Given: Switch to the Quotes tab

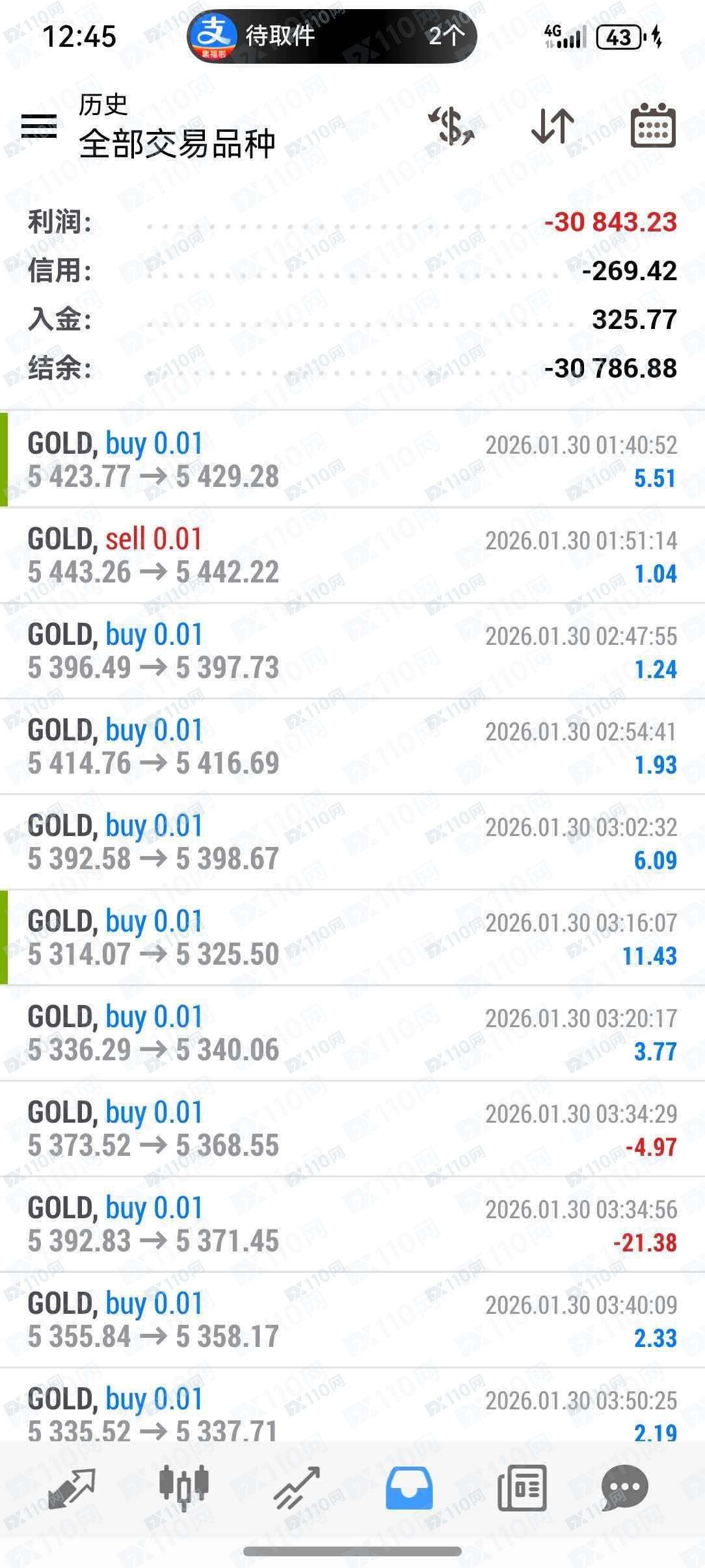Looking at the screenshot, I should point(71,1488).
